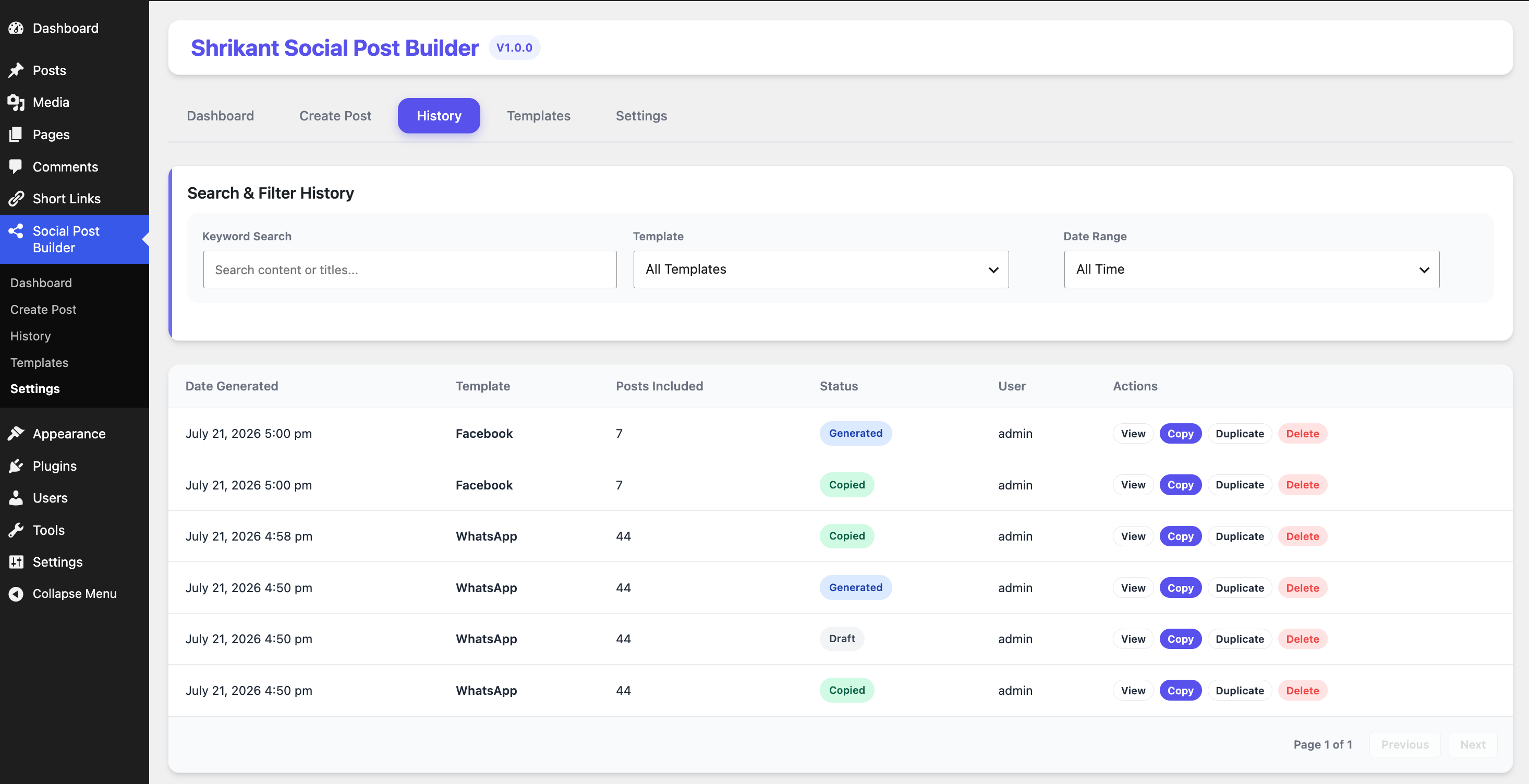
Task: Open the Plugins menu item label
Action: click(x=55, y=466)
